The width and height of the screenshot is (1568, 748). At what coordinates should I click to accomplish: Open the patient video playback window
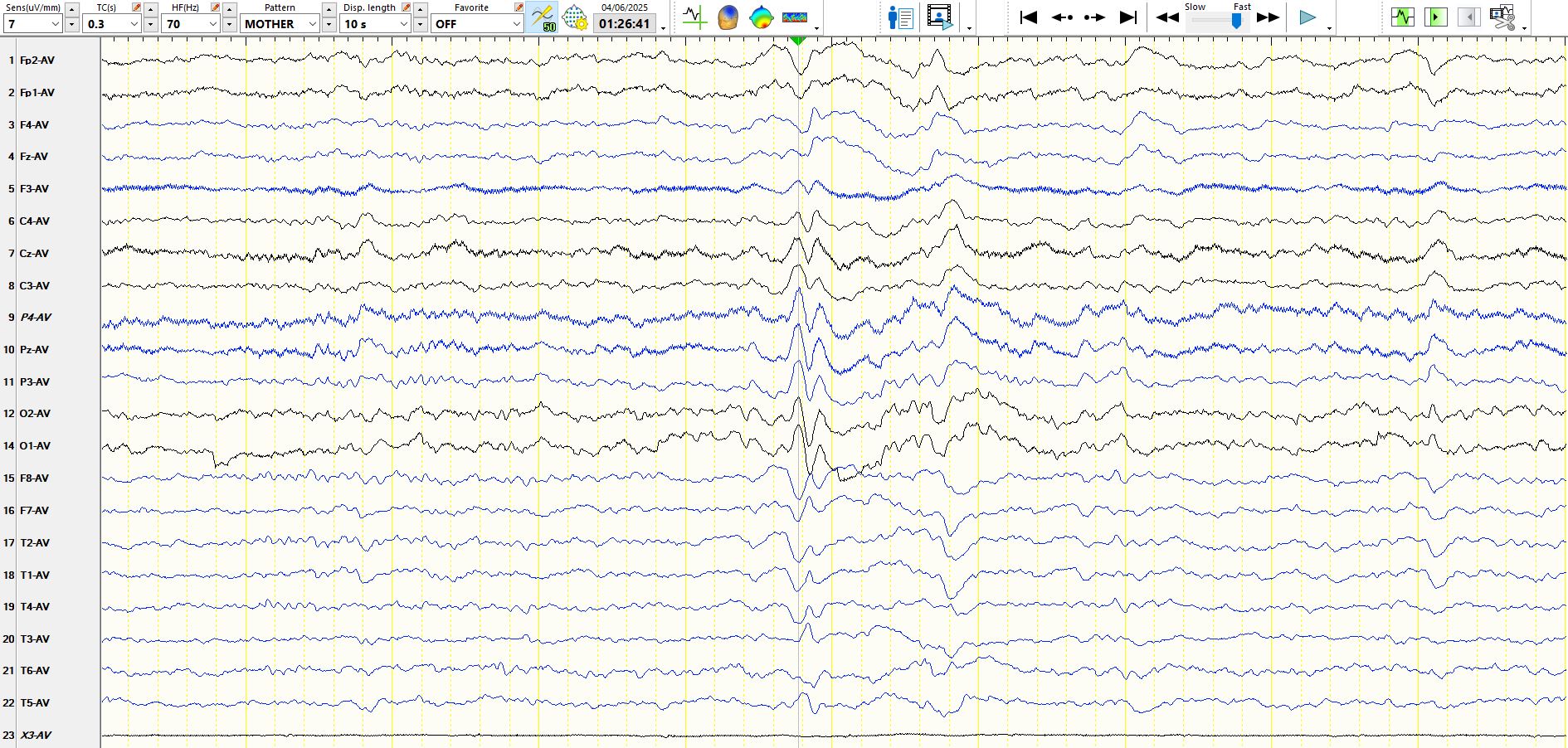[939, 17]
